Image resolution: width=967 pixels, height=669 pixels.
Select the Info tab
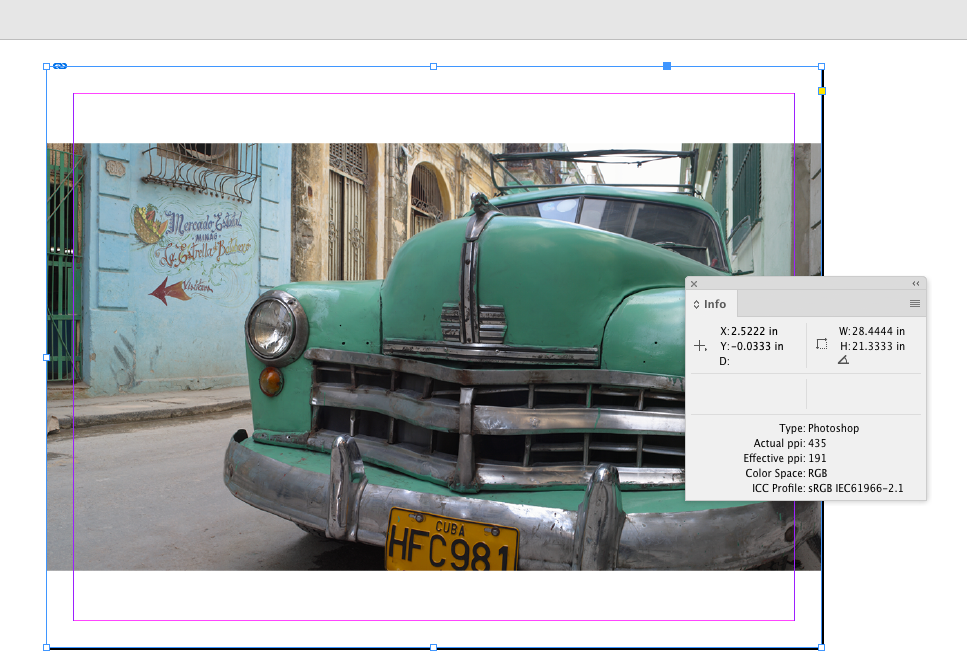(714, 304)
